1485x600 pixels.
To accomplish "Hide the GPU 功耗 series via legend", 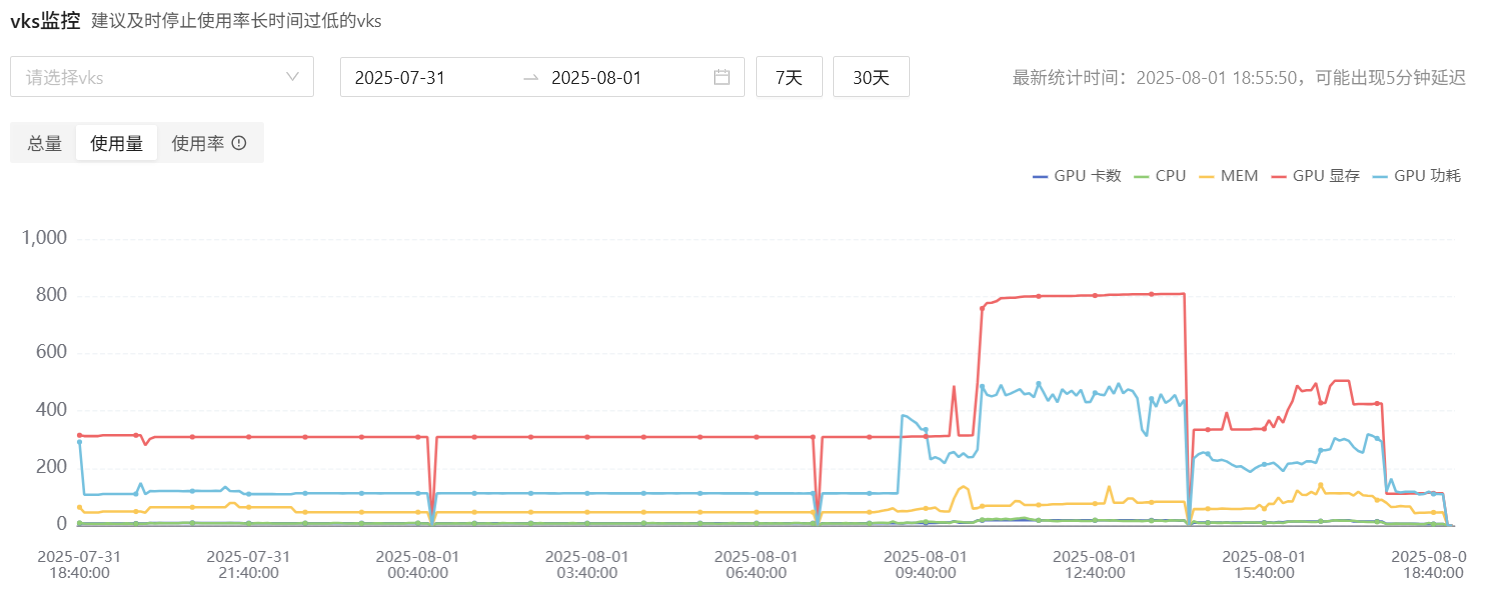I will pos(1416,176).
